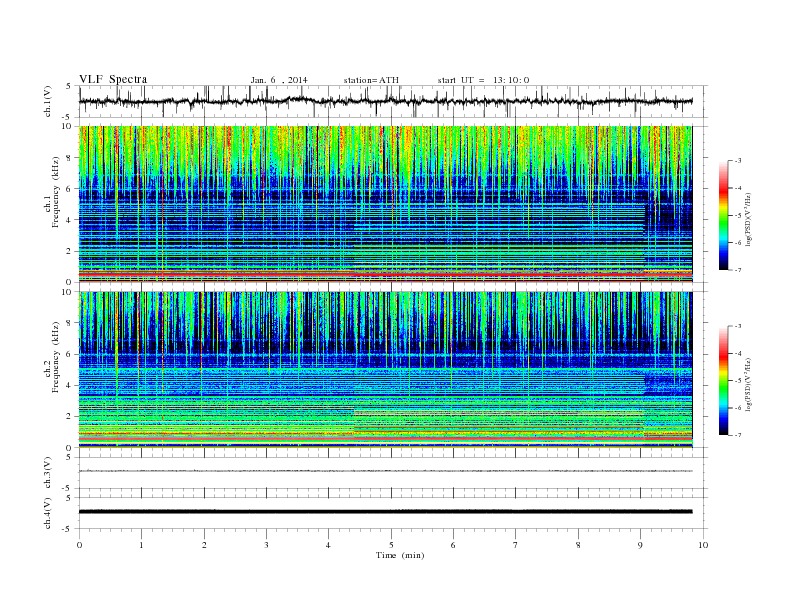The image size is (792, 612).
Task: Click the "ch.4(V)" axis label
Action: 48,513
